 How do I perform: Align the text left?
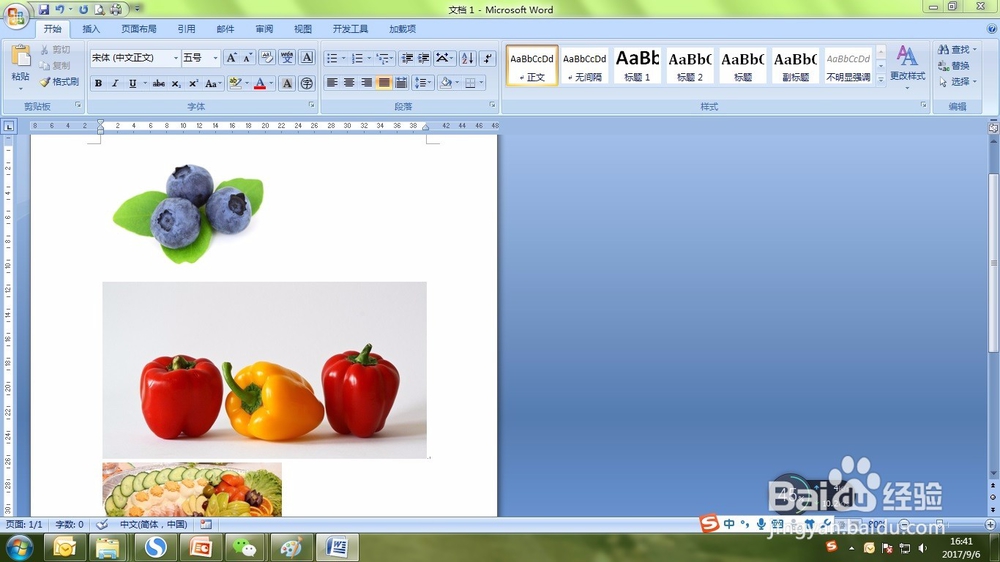coord(332,82)
